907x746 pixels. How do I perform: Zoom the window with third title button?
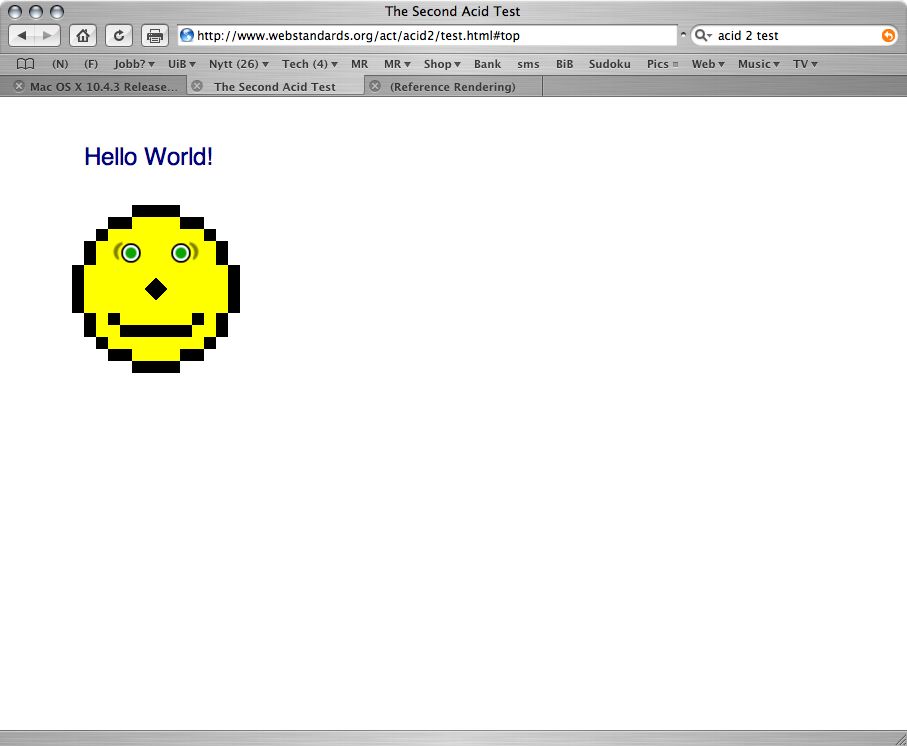pyautogui.click(x=57, y=12)
